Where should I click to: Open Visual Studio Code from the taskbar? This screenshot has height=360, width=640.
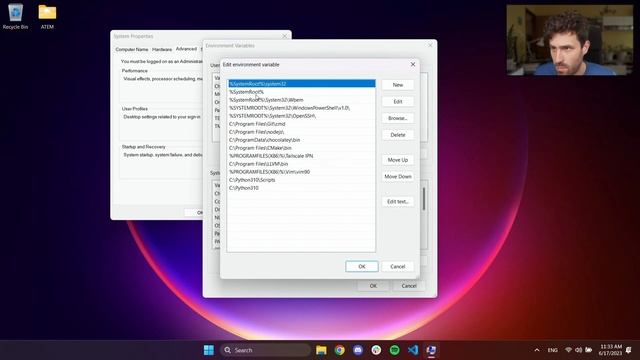click(x=413, y=350)
